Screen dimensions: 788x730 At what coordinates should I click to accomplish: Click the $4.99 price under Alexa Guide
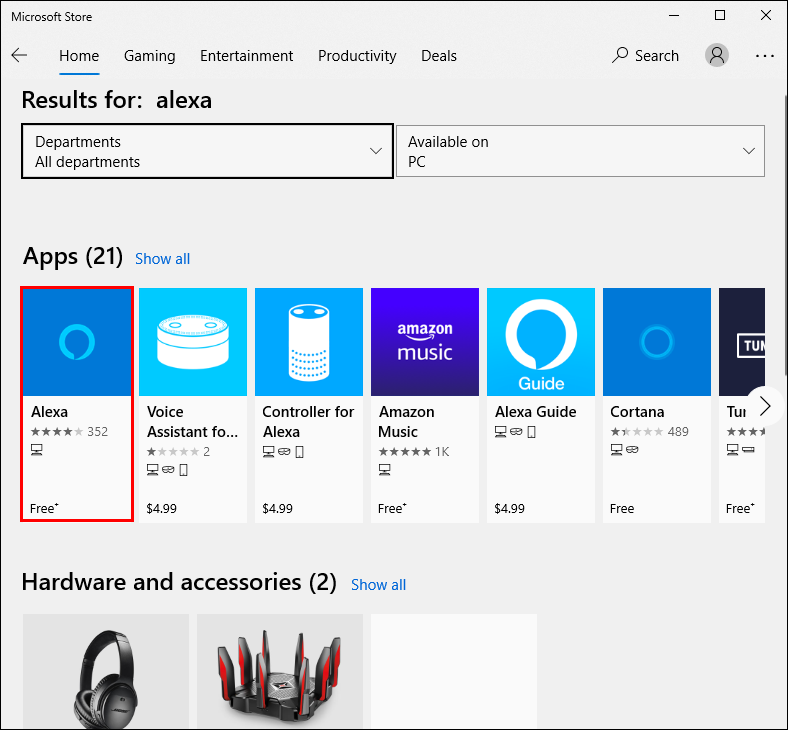click(510, 508)
